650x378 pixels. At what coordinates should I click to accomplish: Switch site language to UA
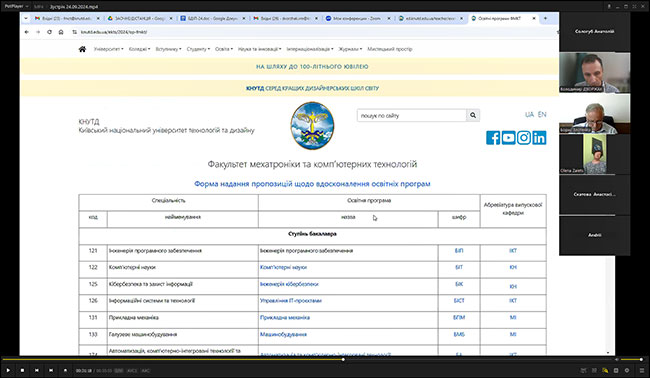(x=529, y=114)
